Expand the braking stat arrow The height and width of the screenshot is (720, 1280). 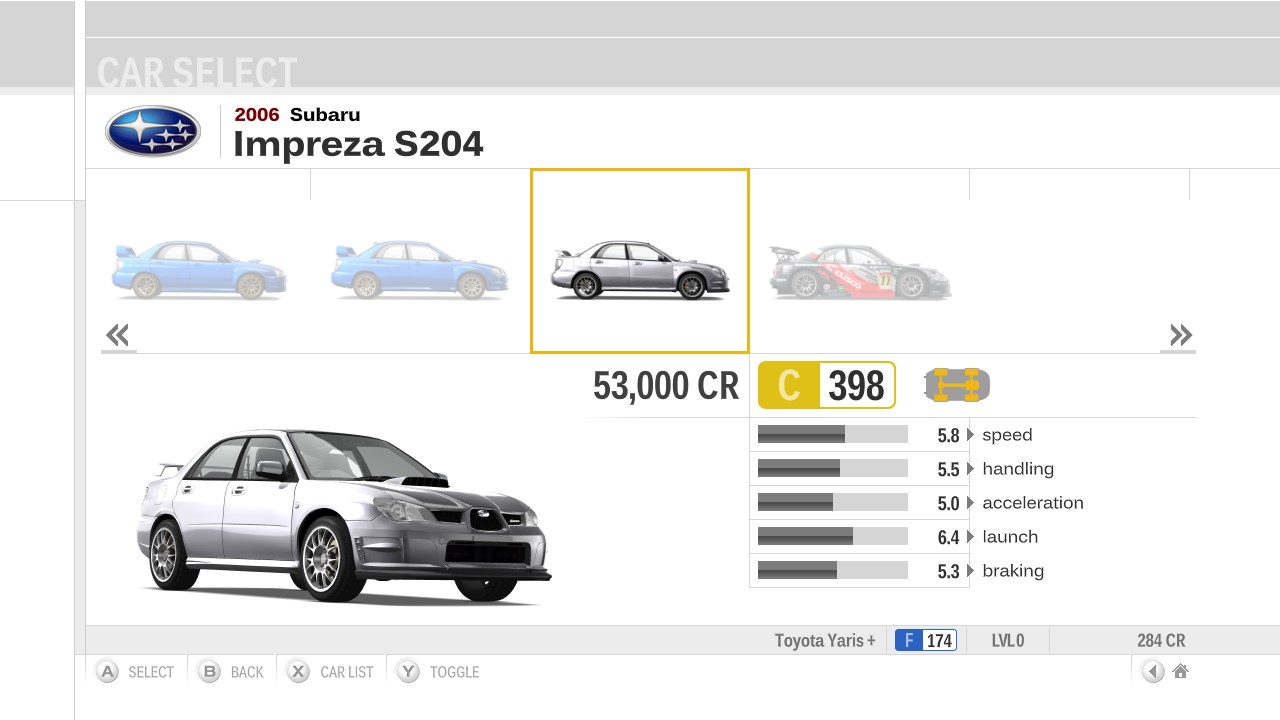(970, 571)
